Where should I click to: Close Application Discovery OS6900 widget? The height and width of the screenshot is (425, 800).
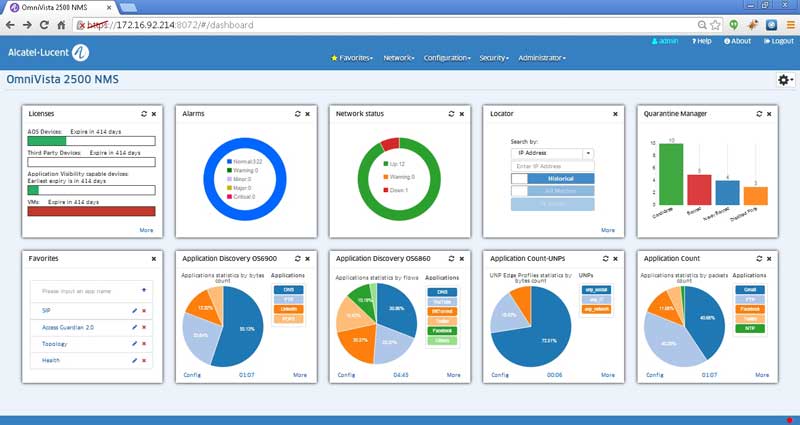(307, 259)
